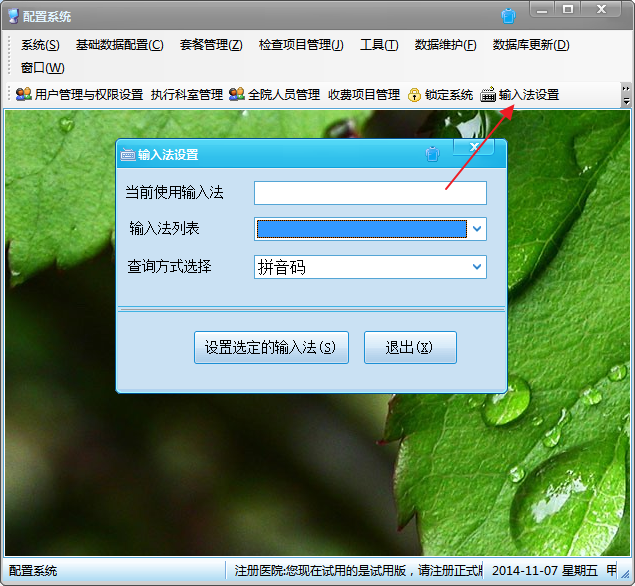Click the 全院人员管理 people icon
Viewport: 635px width, 586px height.
pos(237,94)
